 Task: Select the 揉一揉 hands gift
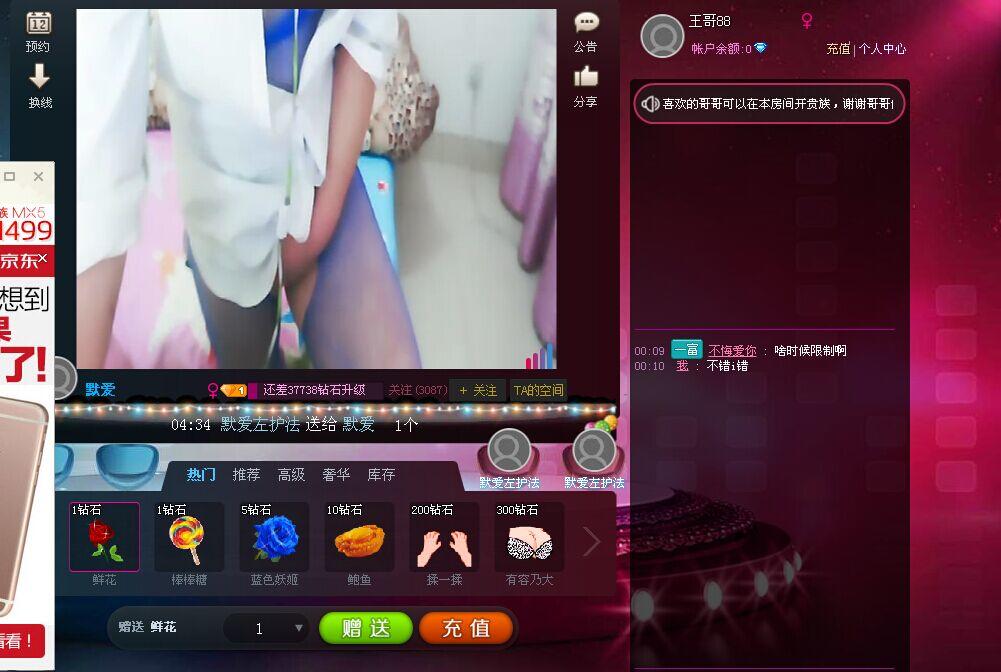444,537
